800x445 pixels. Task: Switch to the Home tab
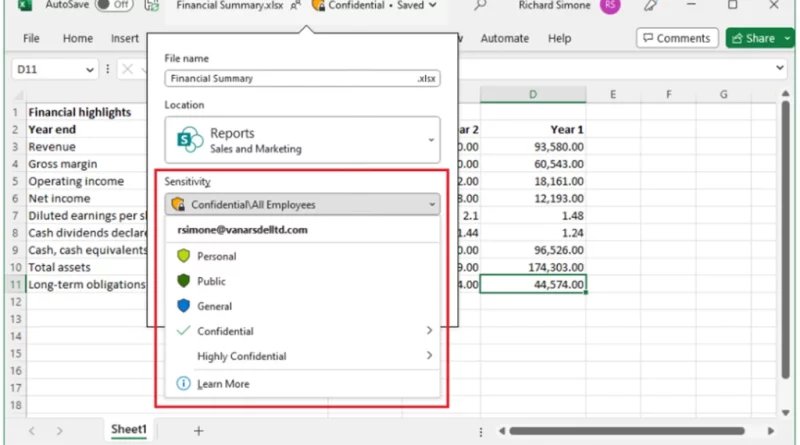click(x=78, y=38)
